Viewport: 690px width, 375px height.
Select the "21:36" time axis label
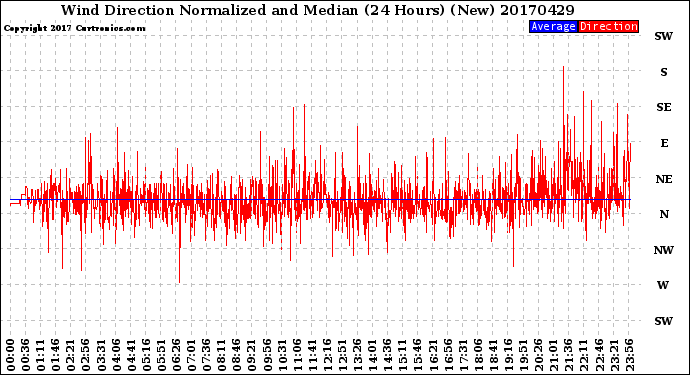pyautogui.click(x=569, y=355)
